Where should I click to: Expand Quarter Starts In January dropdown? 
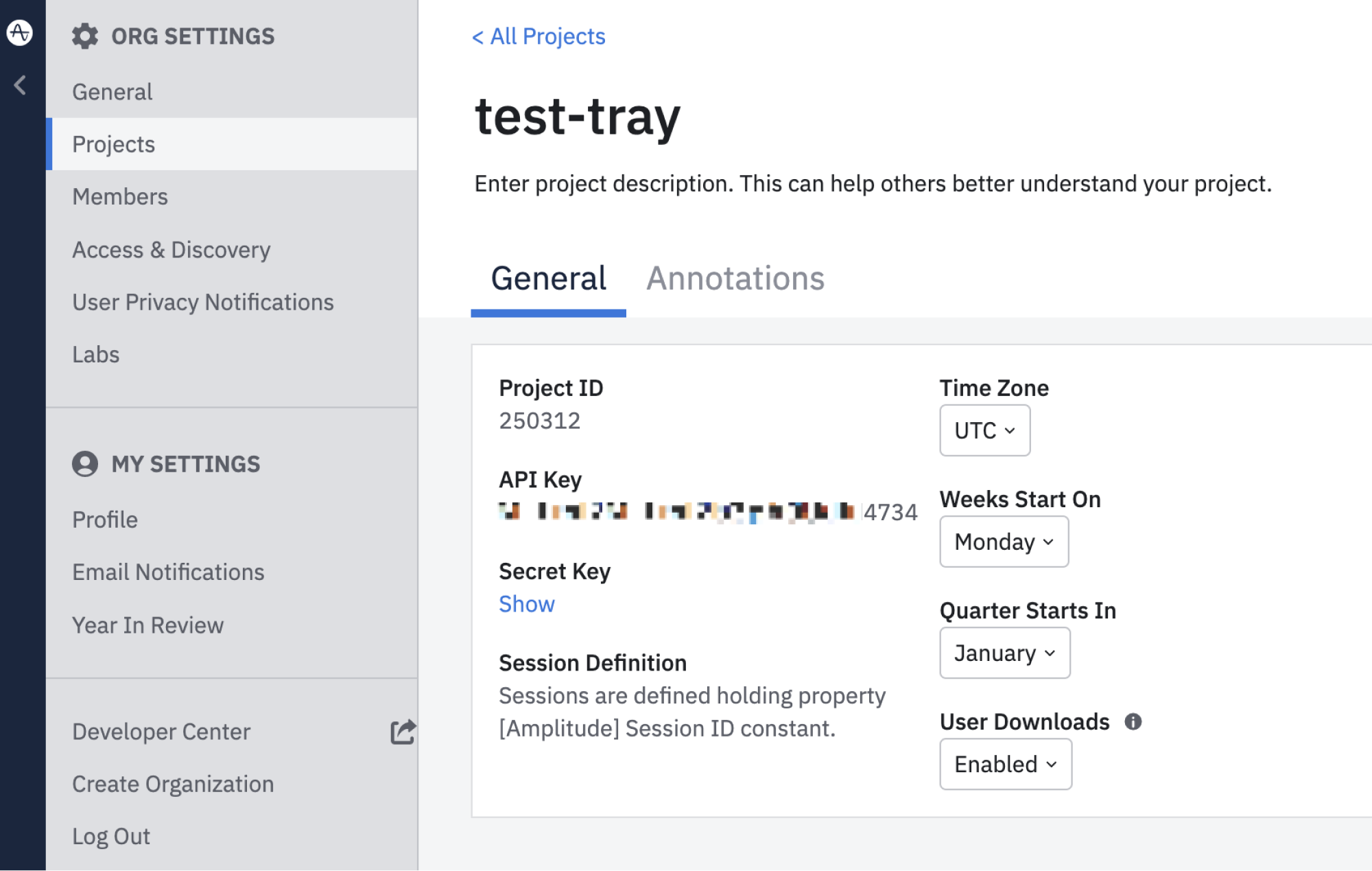1004,653
